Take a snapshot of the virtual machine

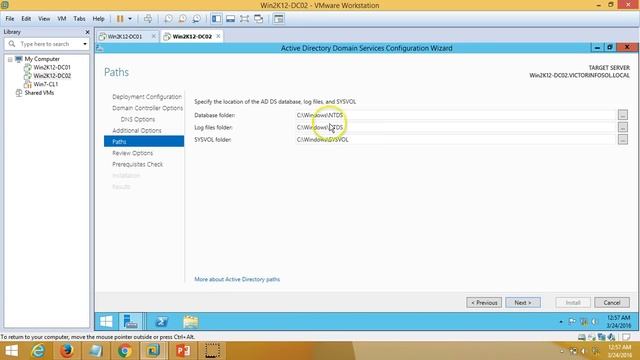pos(168,19)
